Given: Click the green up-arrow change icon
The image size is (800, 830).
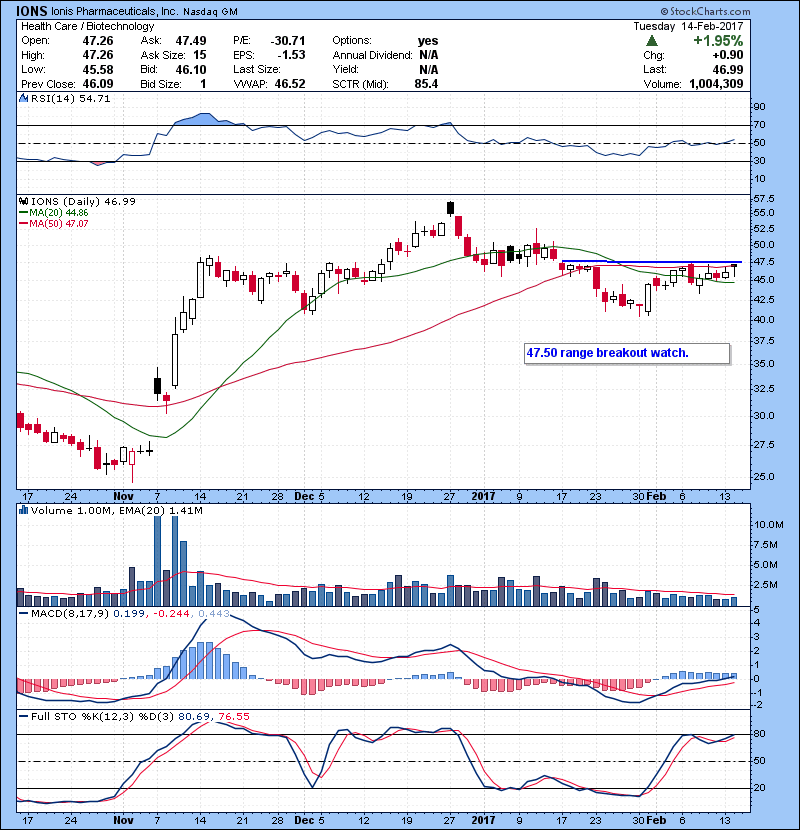Looking at the screenshot, I should click(652, 40).
